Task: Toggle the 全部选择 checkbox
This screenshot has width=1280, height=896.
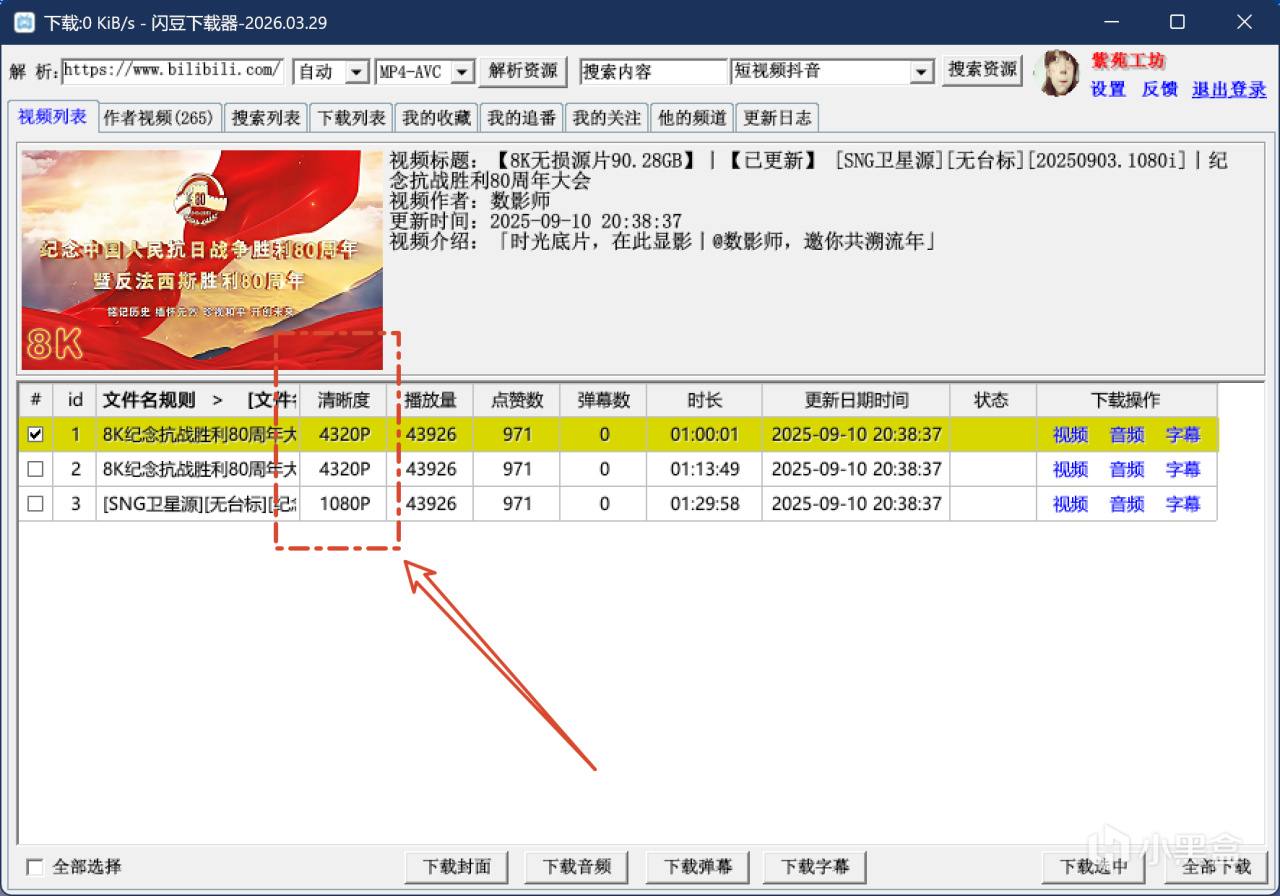Action: pyautogui.click(x=36, y=867)
